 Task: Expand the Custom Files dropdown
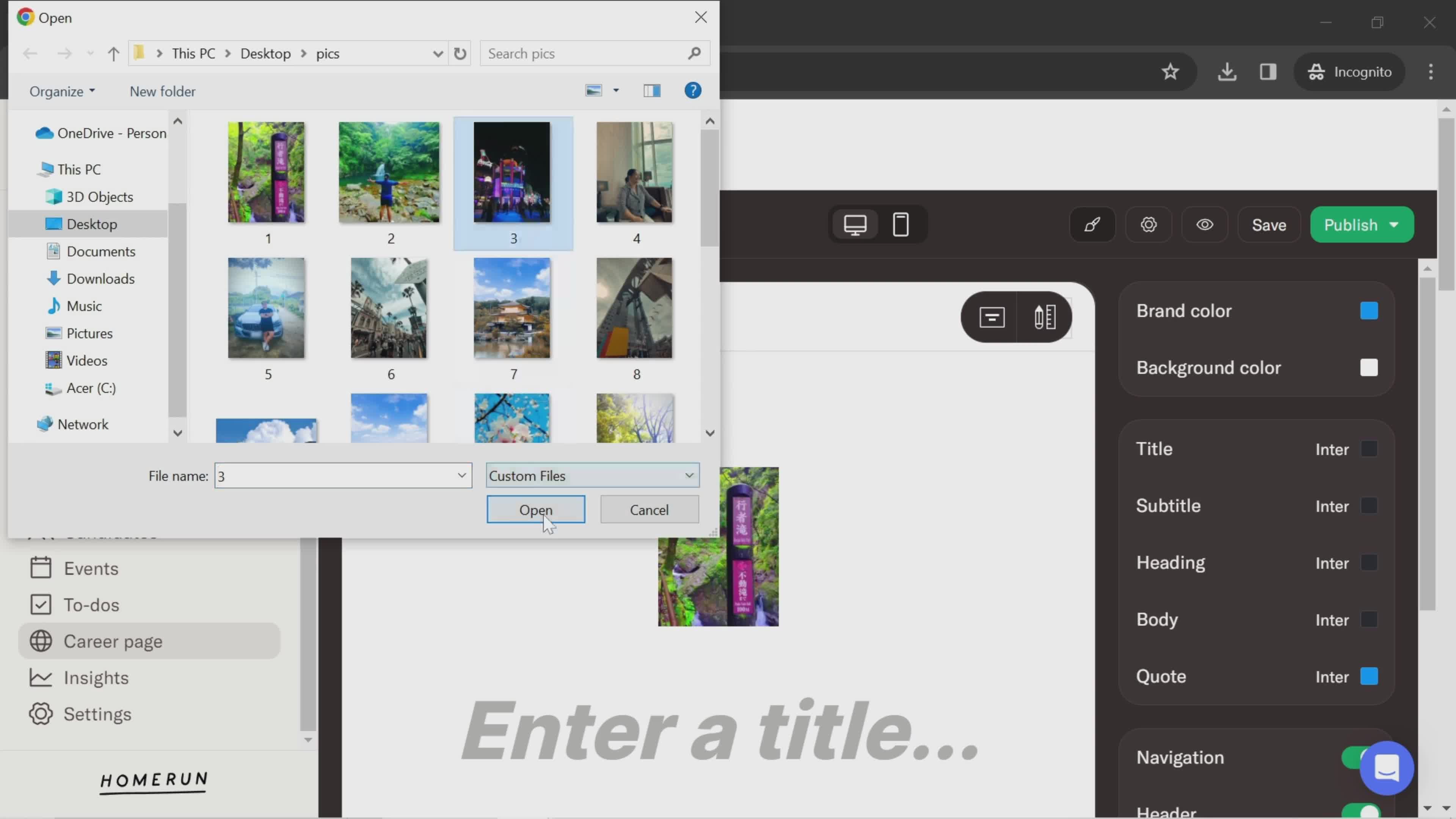[691, 475]
